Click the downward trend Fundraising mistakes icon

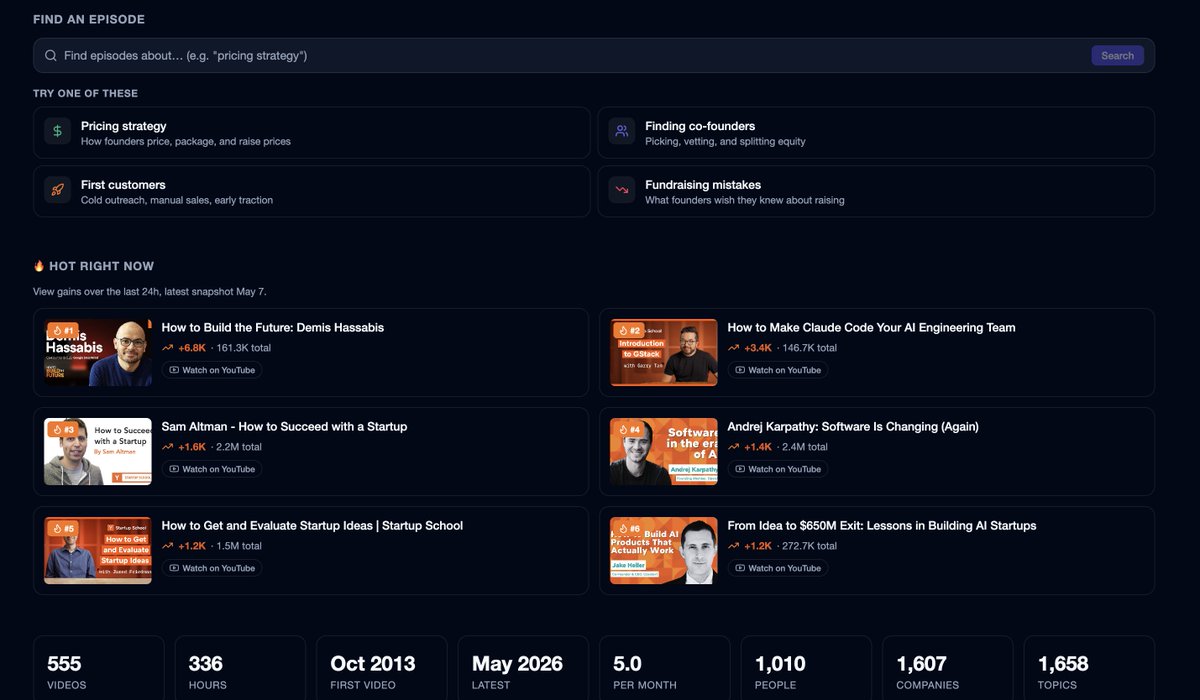[x=622, y=191]
